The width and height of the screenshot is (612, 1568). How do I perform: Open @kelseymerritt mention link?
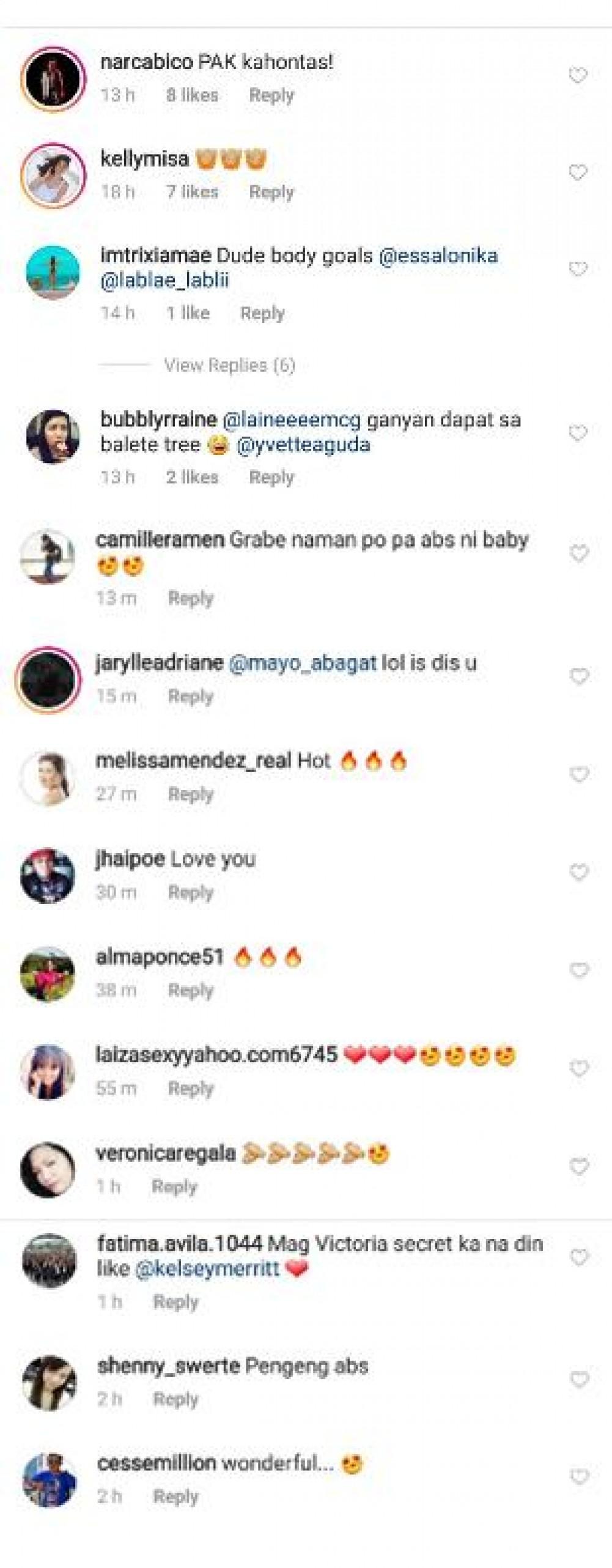[207, 1269]
